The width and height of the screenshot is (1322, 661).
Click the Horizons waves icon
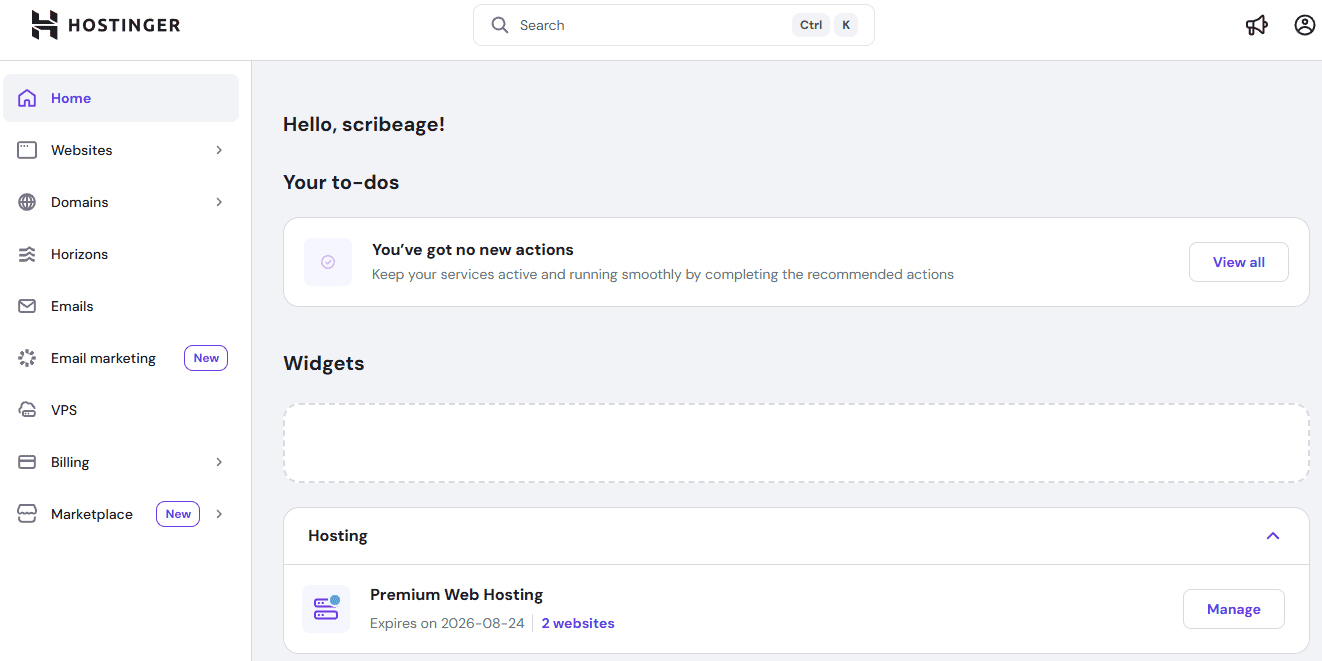tap(27, 254)
